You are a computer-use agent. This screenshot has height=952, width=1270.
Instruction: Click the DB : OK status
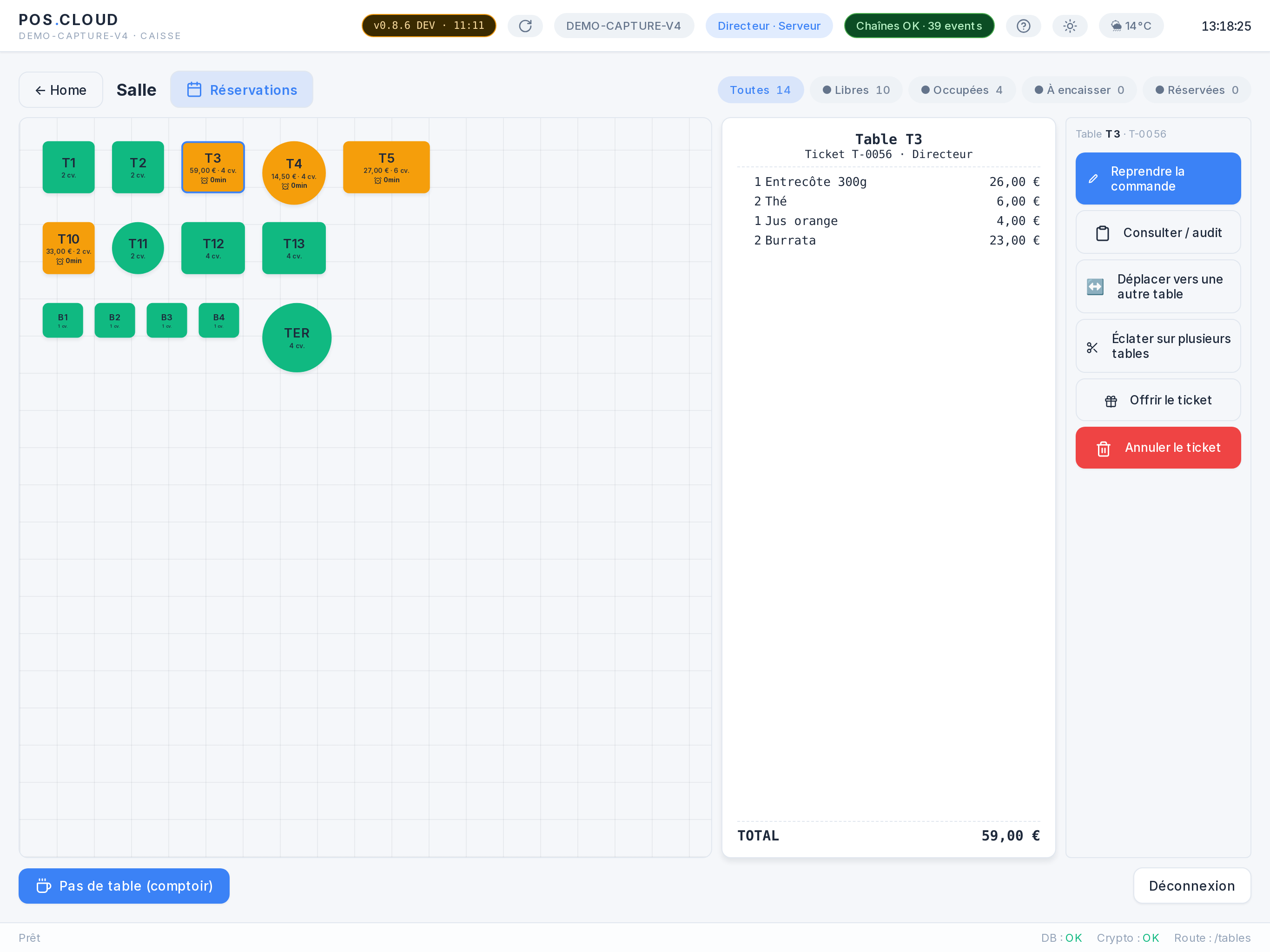pos(1061,938)
